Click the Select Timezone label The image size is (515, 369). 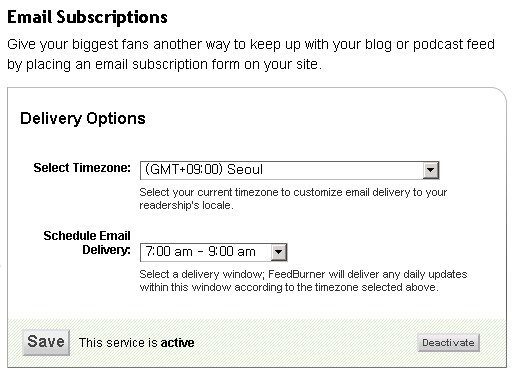(x=82, y=168)
